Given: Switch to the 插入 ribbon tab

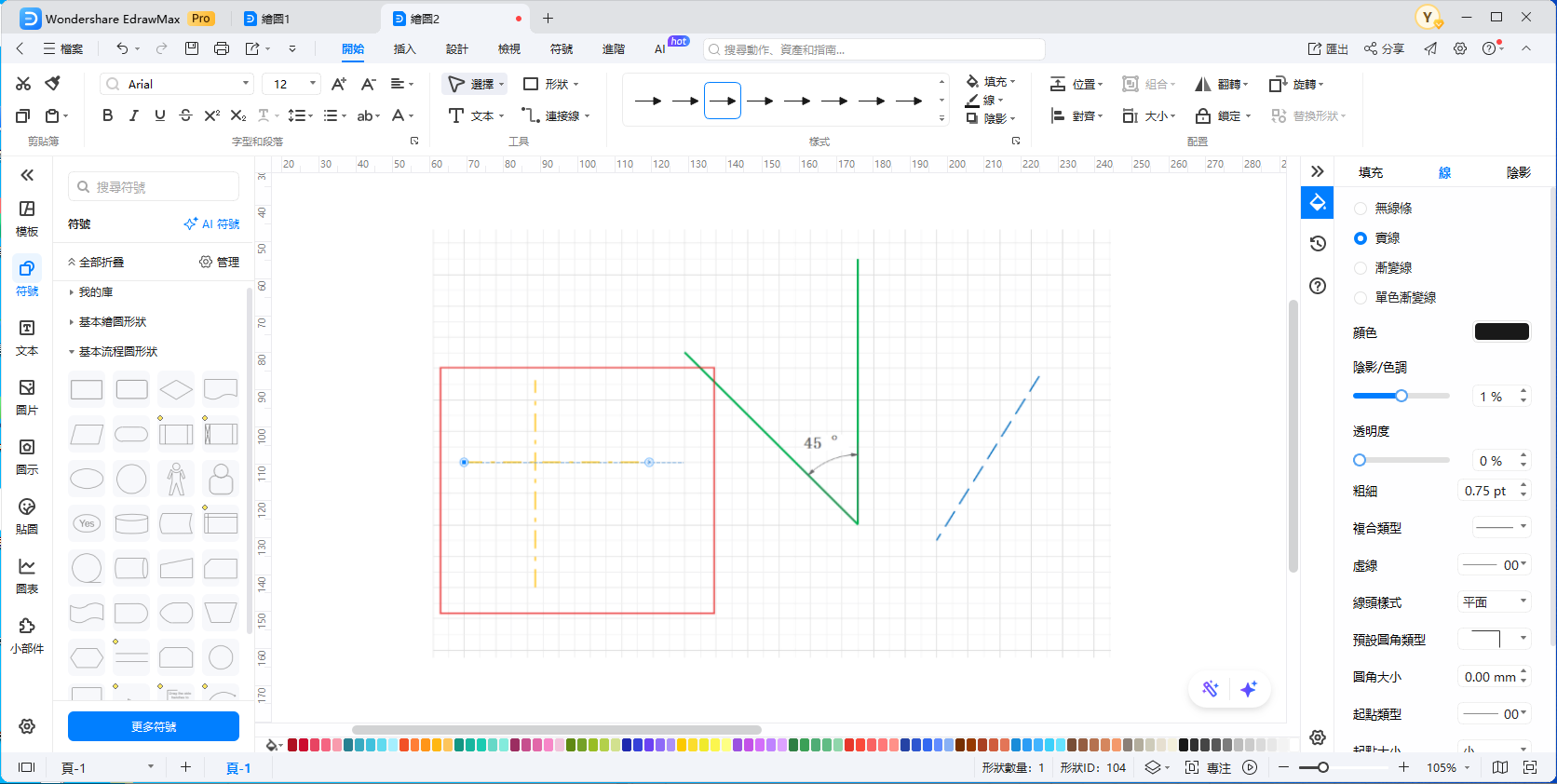Looking at the screenshot, I should [x=404, y=49].
